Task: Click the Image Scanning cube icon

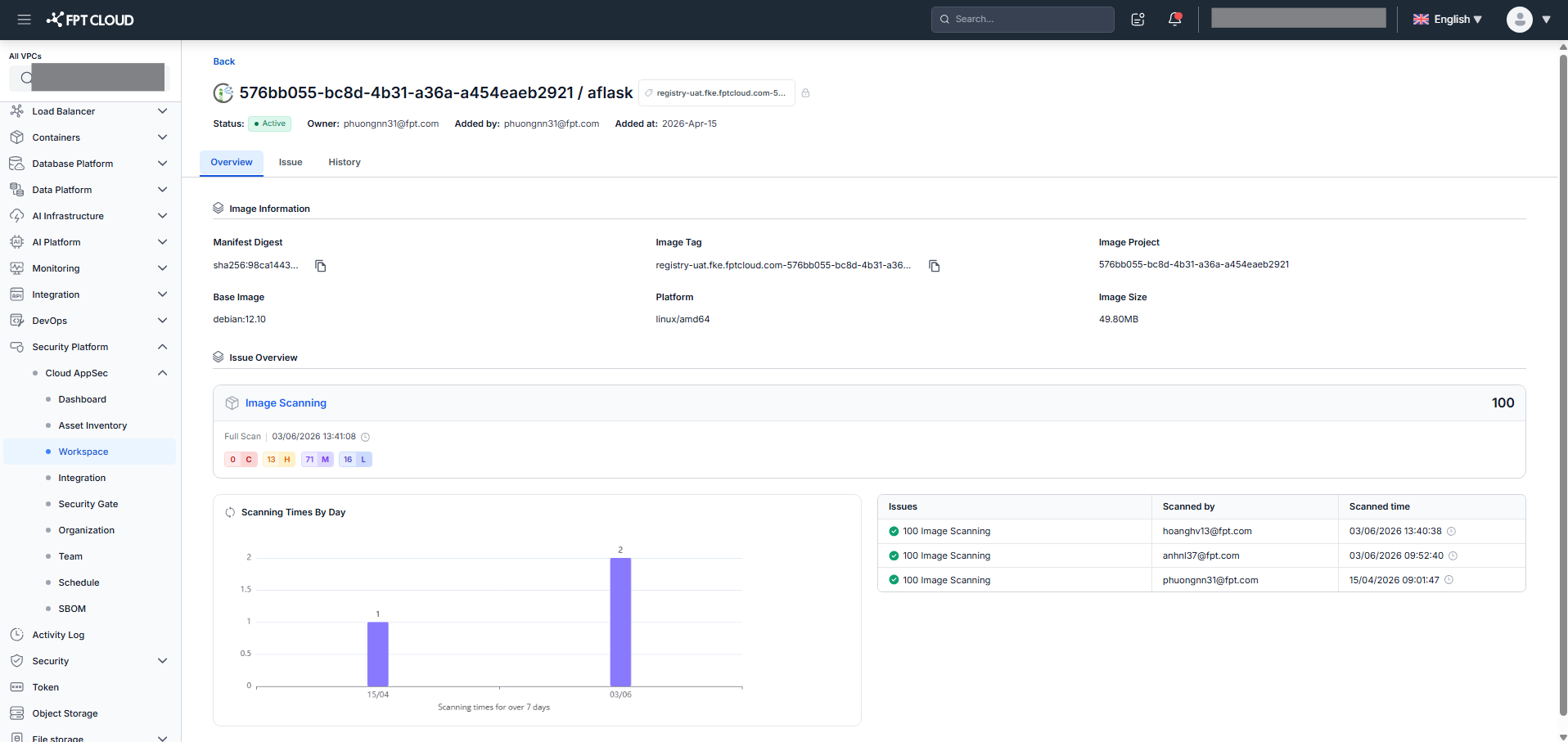Action: pyautogui.click(x=232, y=403)
